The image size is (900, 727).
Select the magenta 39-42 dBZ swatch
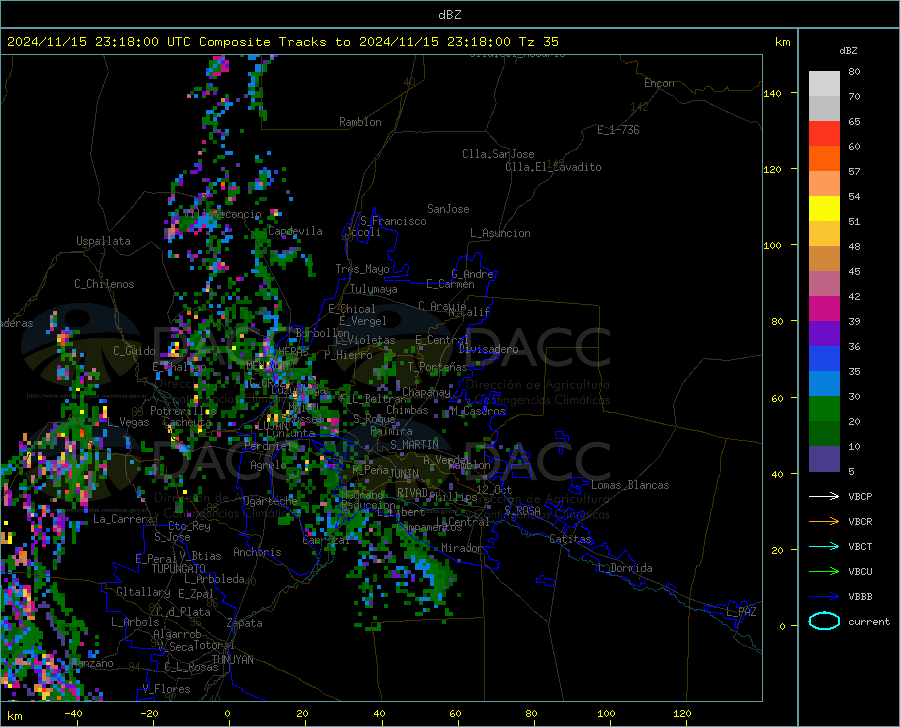(x=824, y=309)
